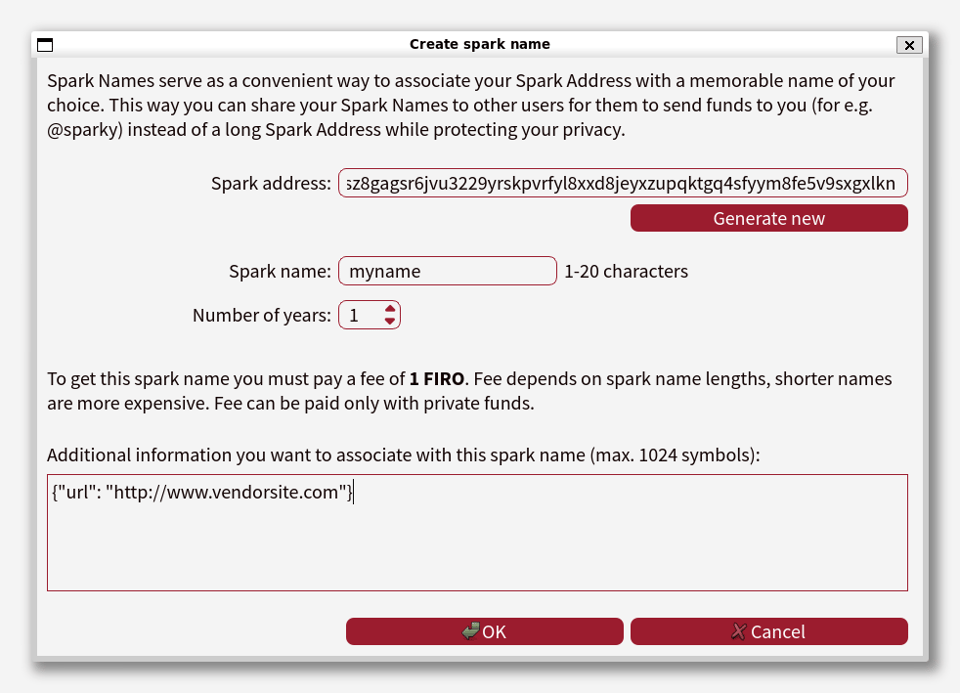
Task: Confirm with the OK button
Action: coord(484,631)
